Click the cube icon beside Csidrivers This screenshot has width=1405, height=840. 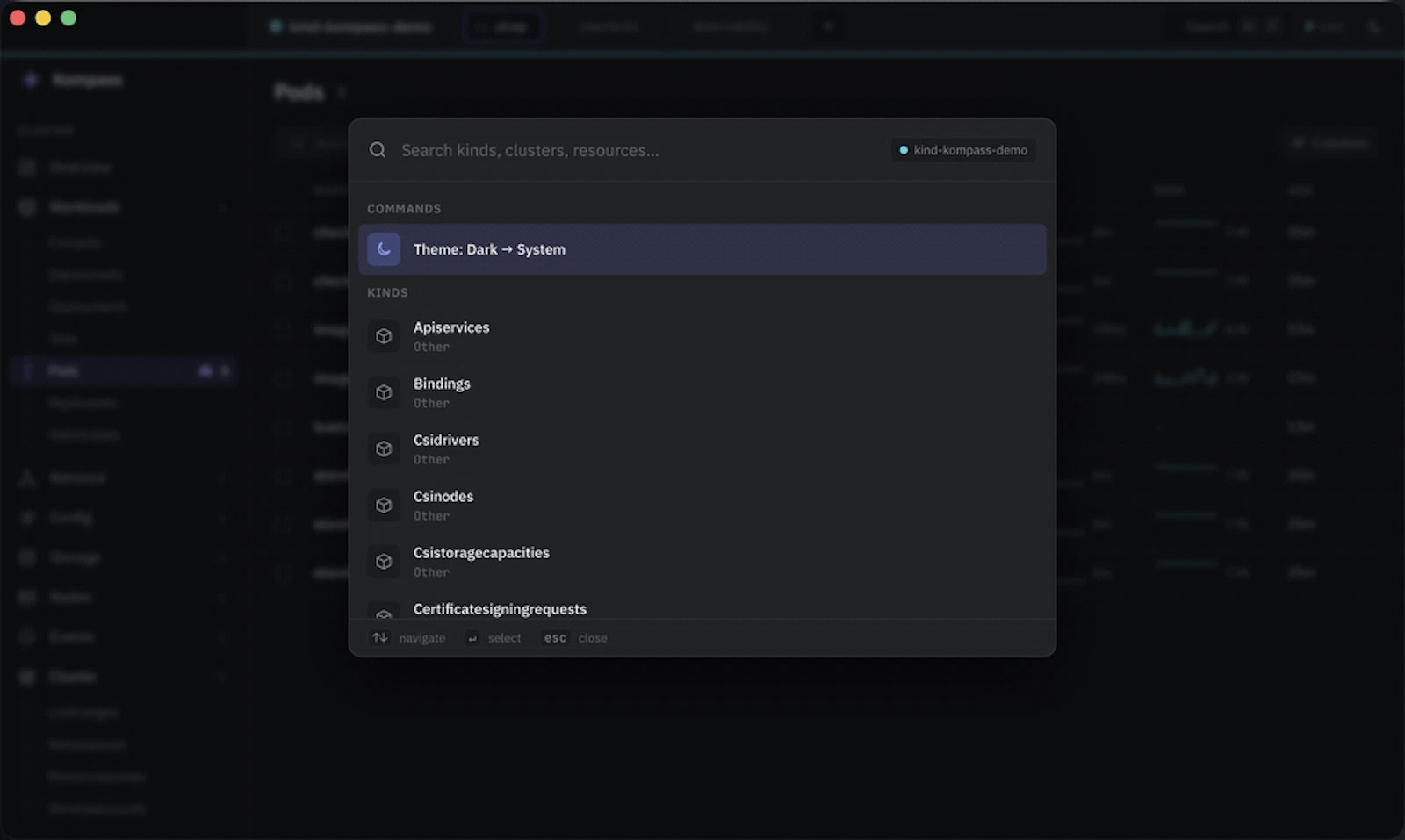tap(384, 449)
